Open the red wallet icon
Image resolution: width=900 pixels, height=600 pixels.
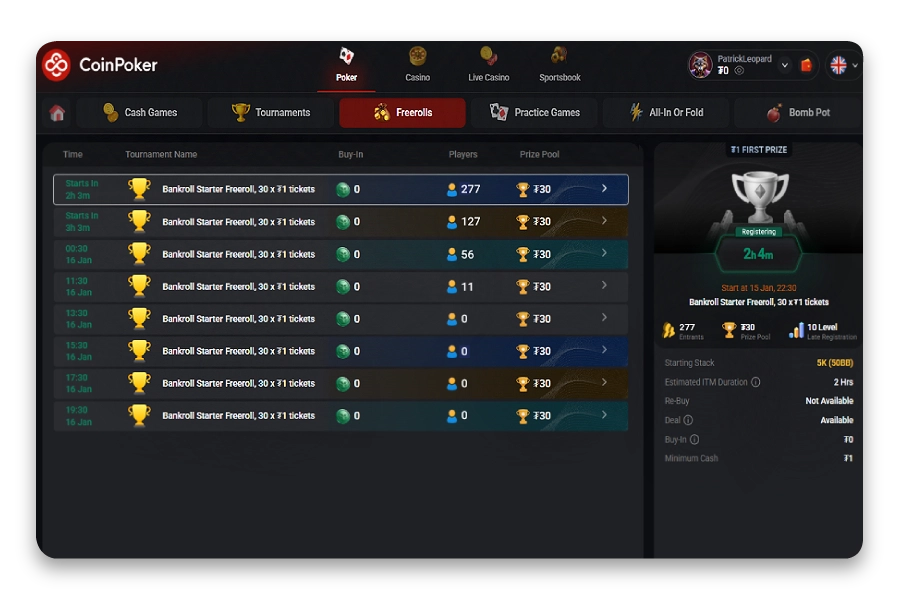pyautogui.click(x=807, y=65)
